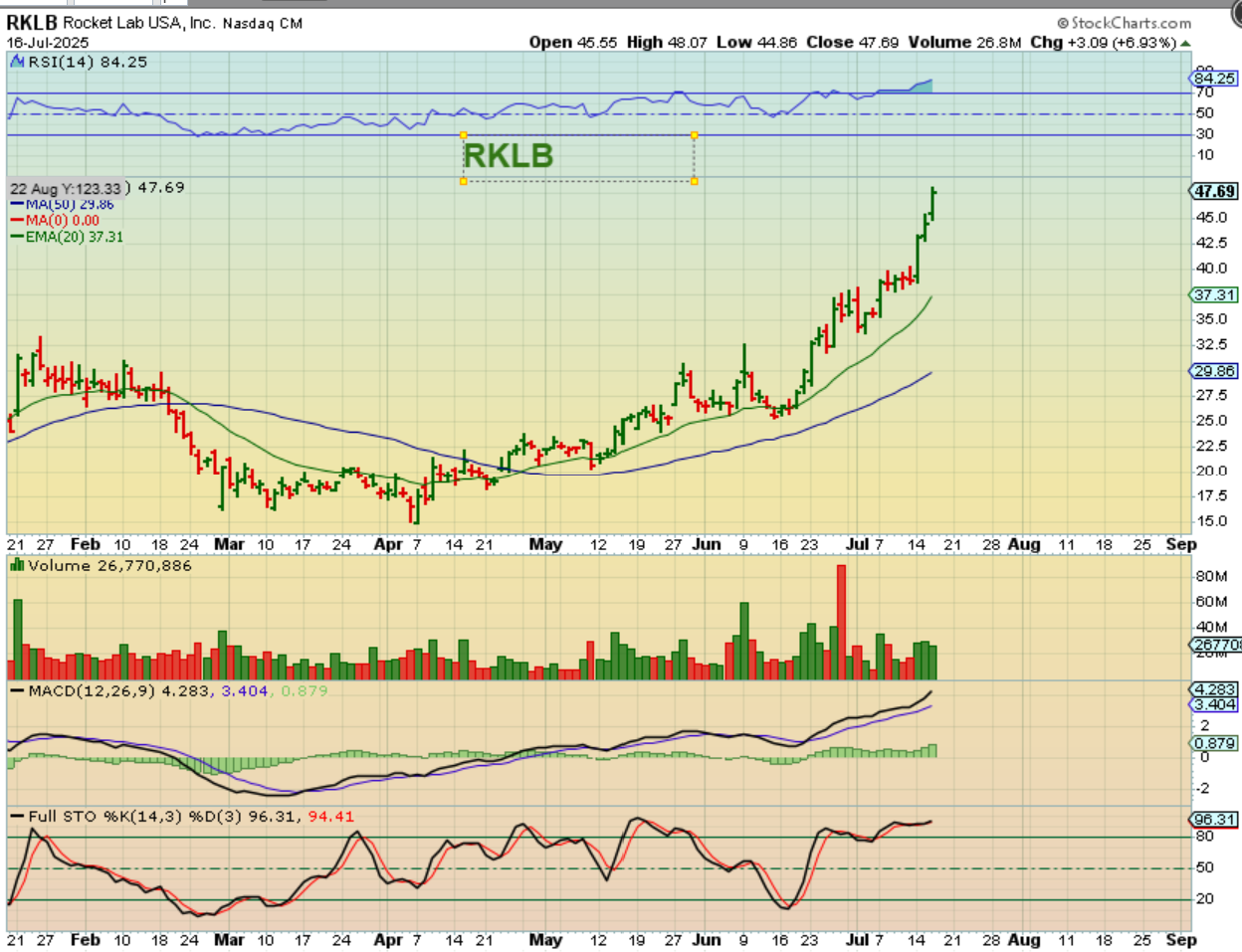
Task: Grab the top-right yellow handle of RKLB annotation
Action: click(695, 135)
